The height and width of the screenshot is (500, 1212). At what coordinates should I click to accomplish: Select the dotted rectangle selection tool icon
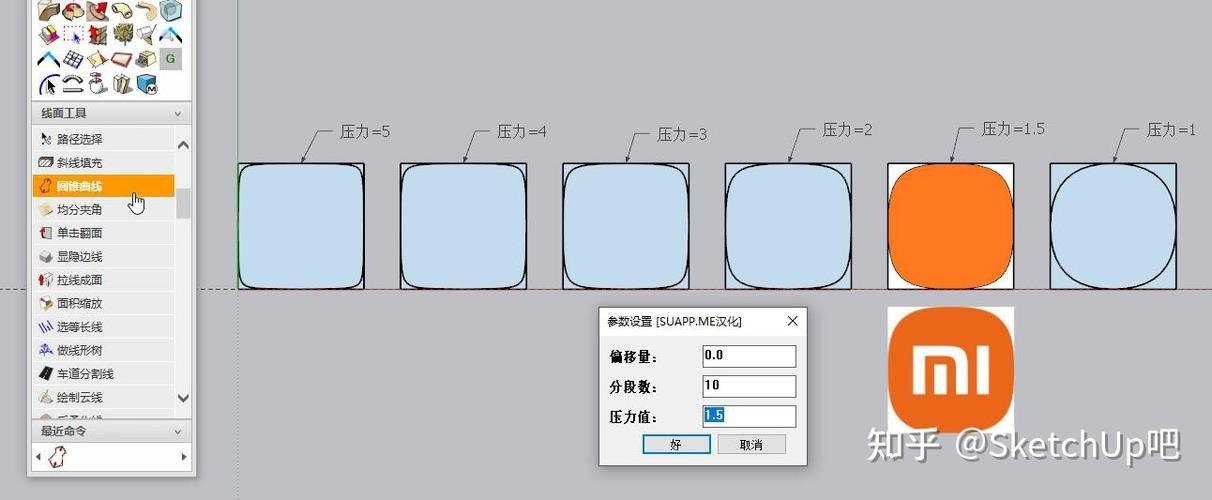tap(73, 35)
